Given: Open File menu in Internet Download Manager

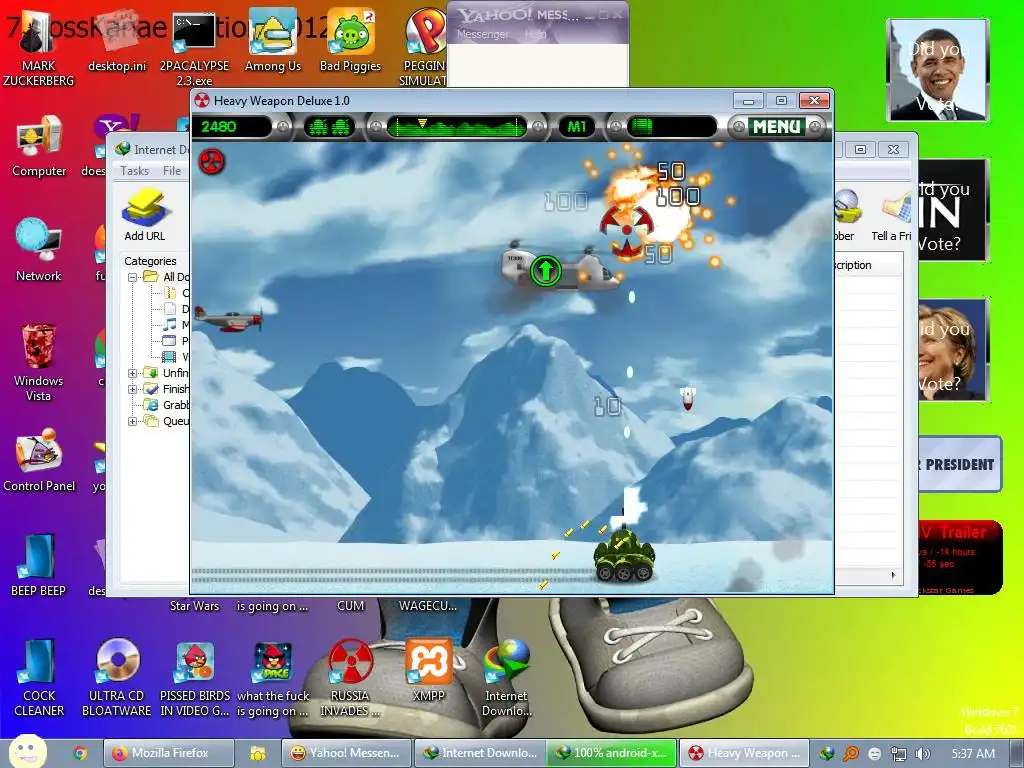Looking at the screenshot, I should click(172, 170).
